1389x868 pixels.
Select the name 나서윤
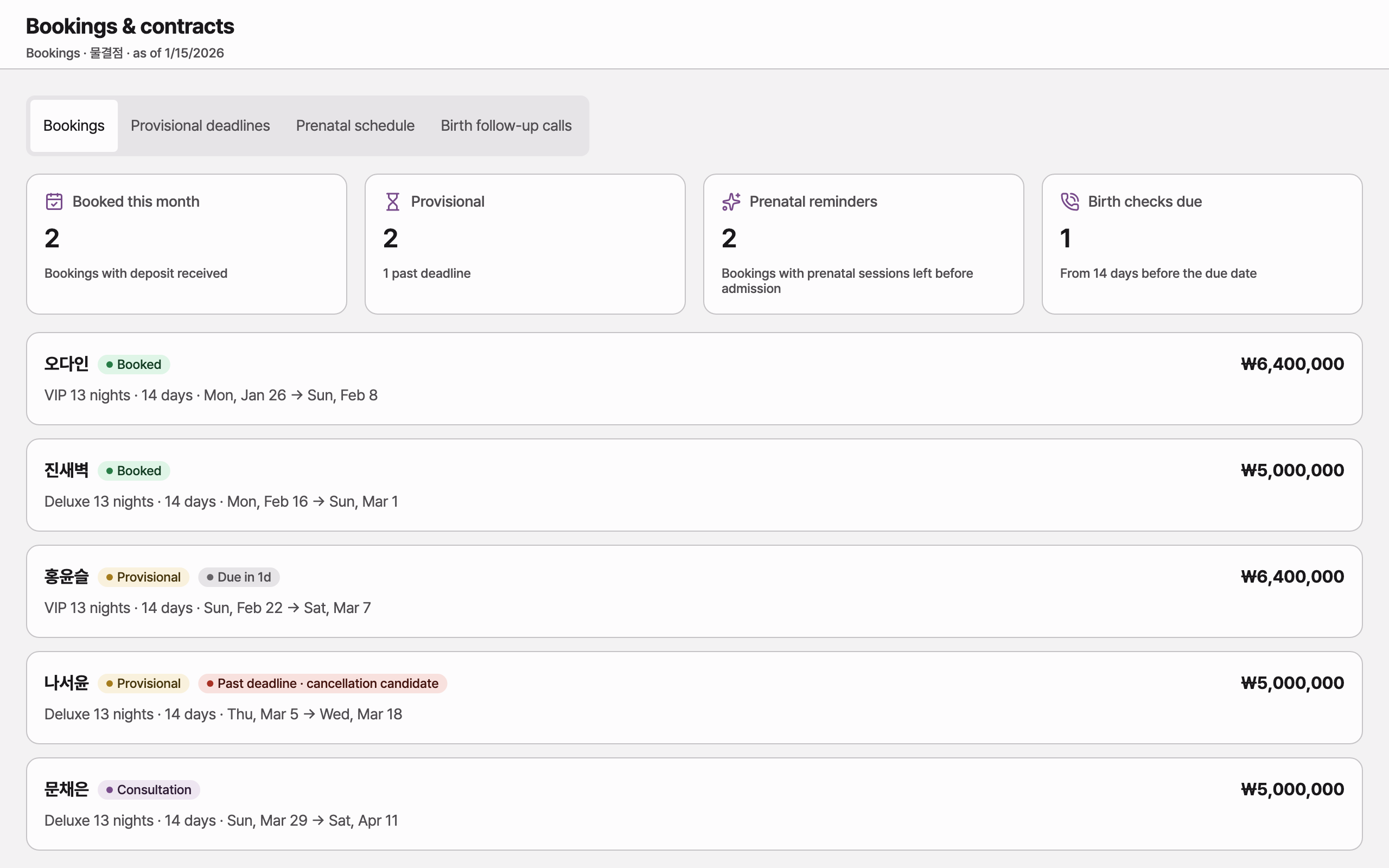tap(67, 682)
